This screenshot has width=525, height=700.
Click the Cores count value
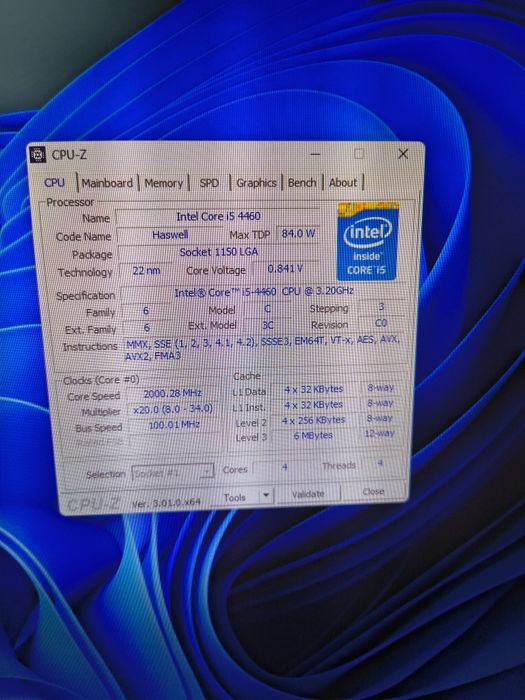click(285, 467)
